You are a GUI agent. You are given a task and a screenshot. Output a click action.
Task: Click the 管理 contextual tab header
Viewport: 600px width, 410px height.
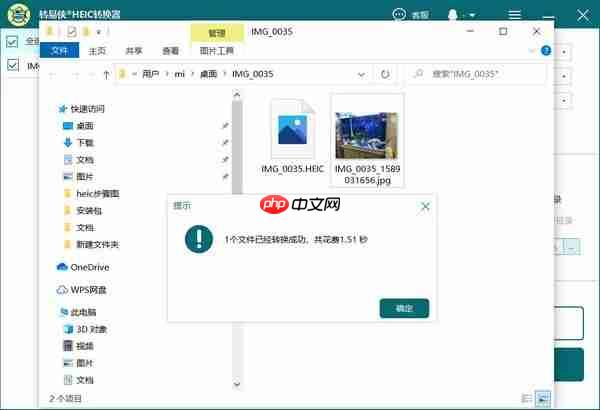(217, 33)
